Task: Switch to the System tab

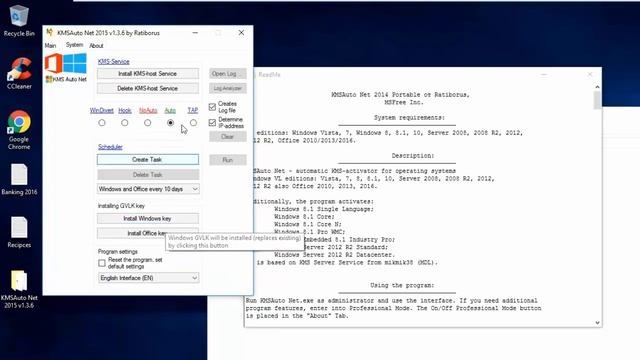Action: 74,45
